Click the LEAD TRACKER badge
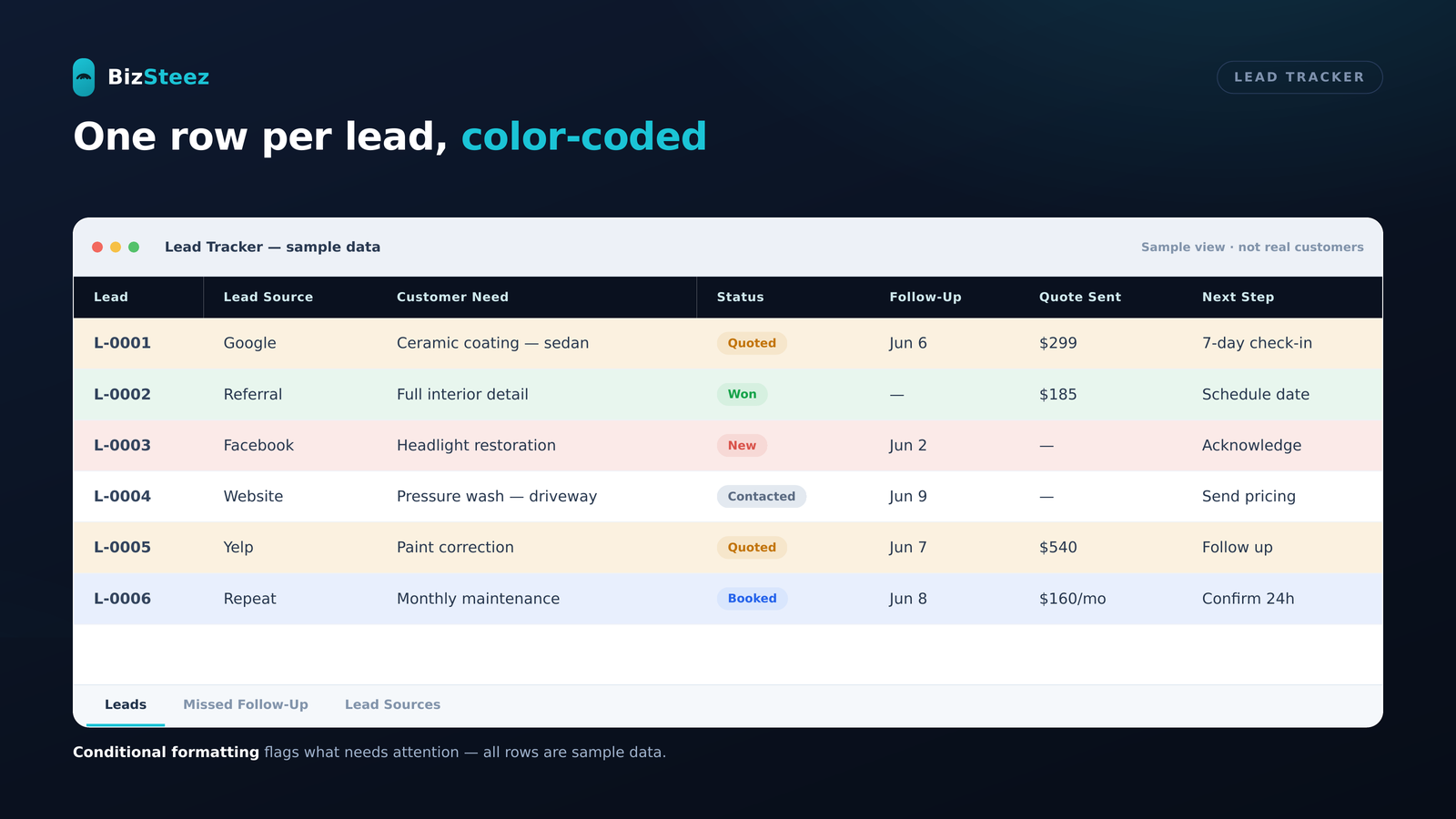 pos(1299,77)
